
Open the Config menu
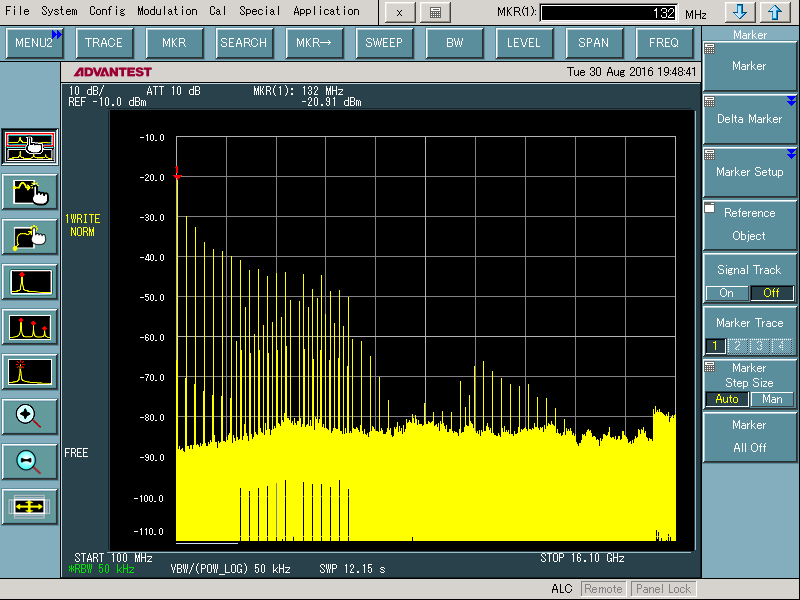(x=107, y=11)
